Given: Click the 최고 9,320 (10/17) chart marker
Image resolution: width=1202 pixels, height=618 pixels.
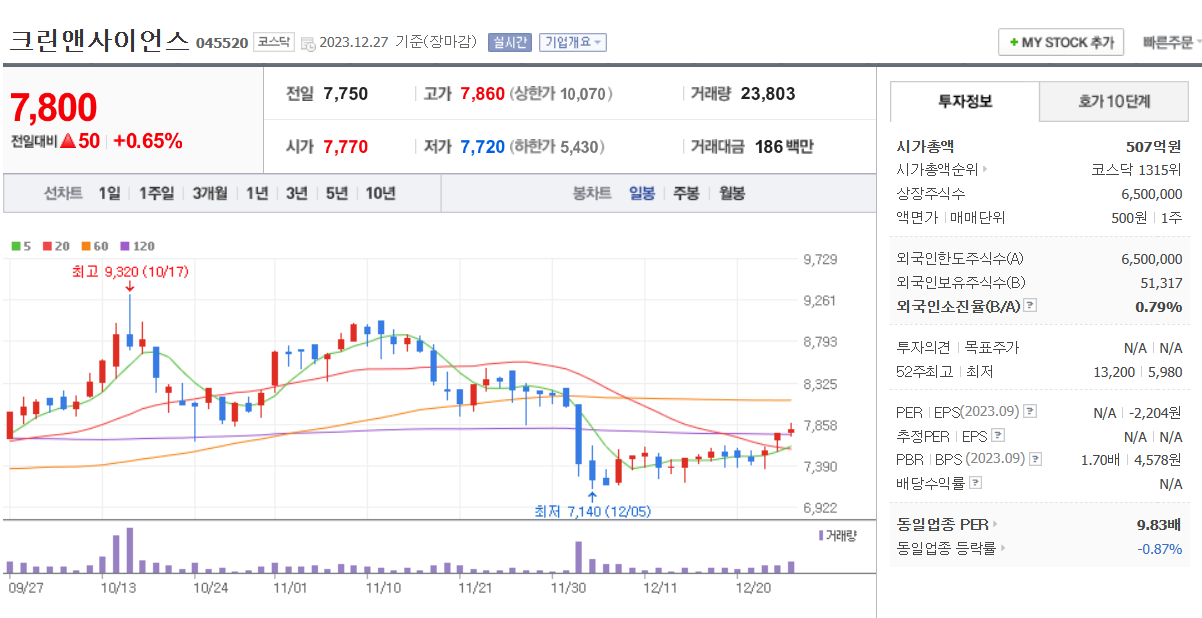Looking at the screenshot, I should pos(130,271).
